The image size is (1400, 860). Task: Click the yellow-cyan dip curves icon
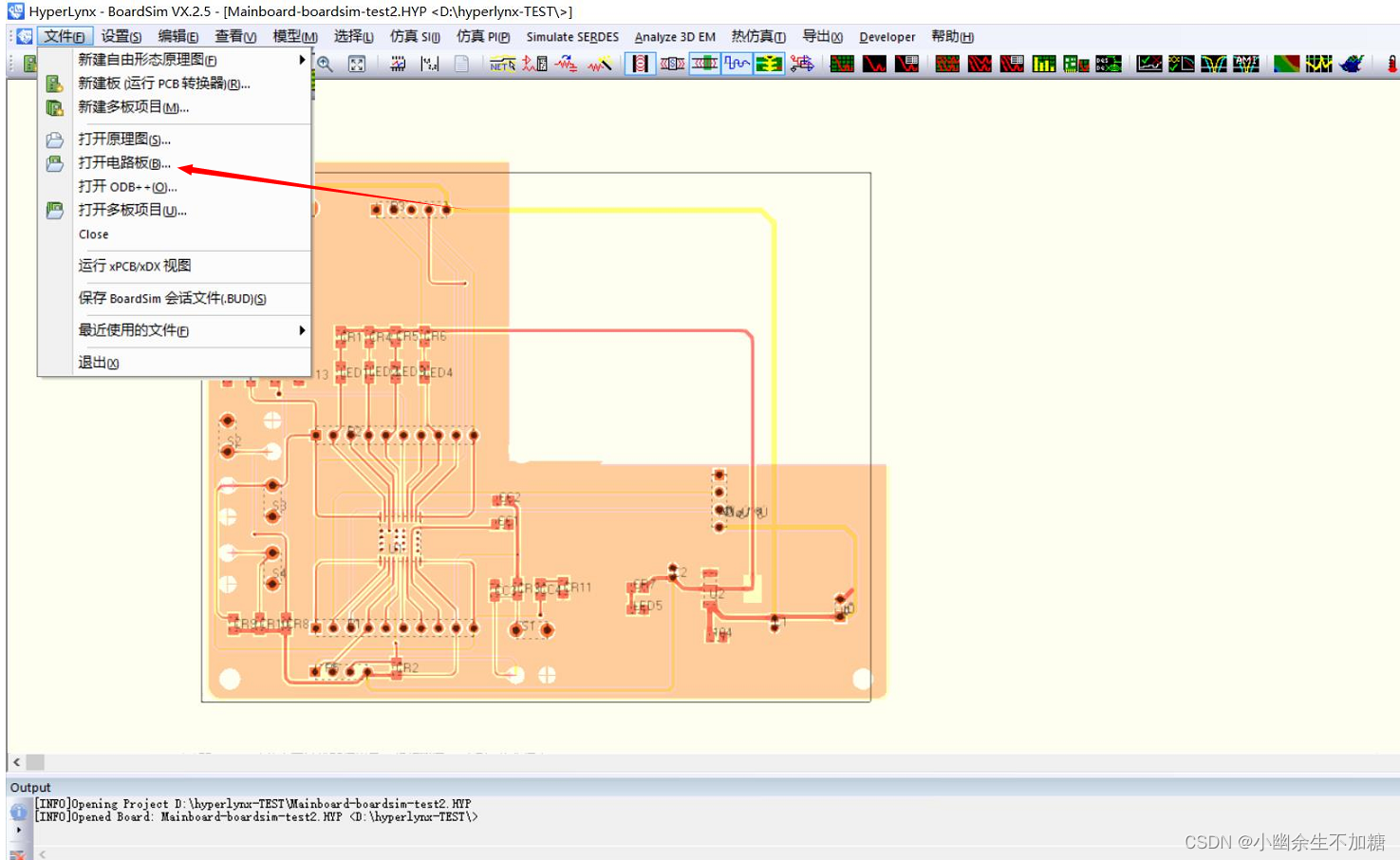pos(1214,64)
